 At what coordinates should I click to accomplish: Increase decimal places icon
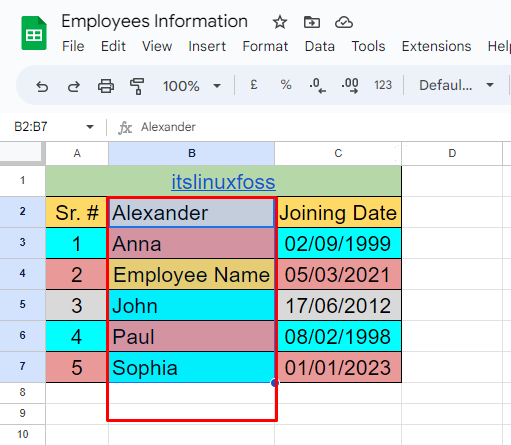click(350, 85)
